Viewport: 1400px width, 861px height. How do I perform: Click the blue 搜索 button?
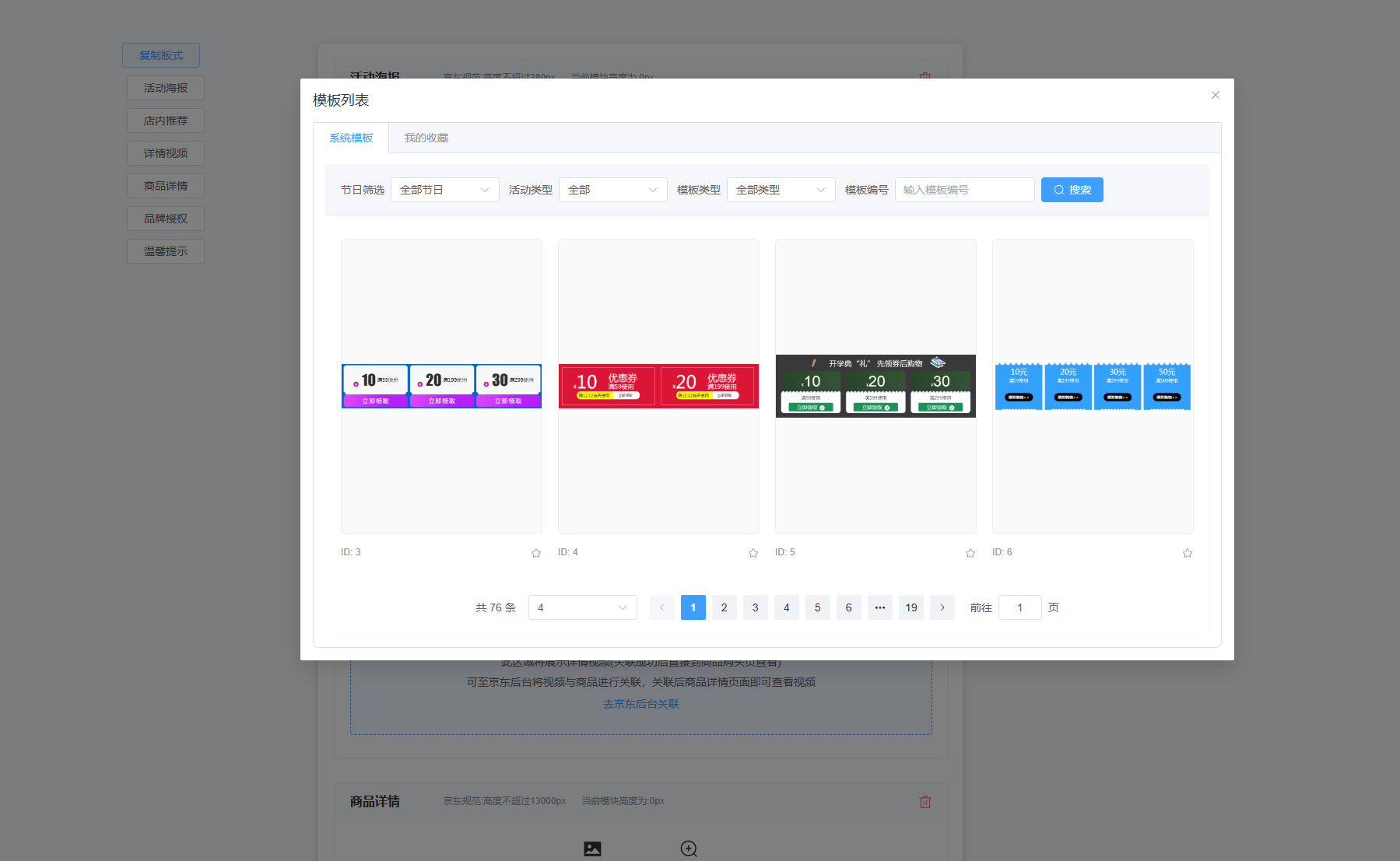1072,190
